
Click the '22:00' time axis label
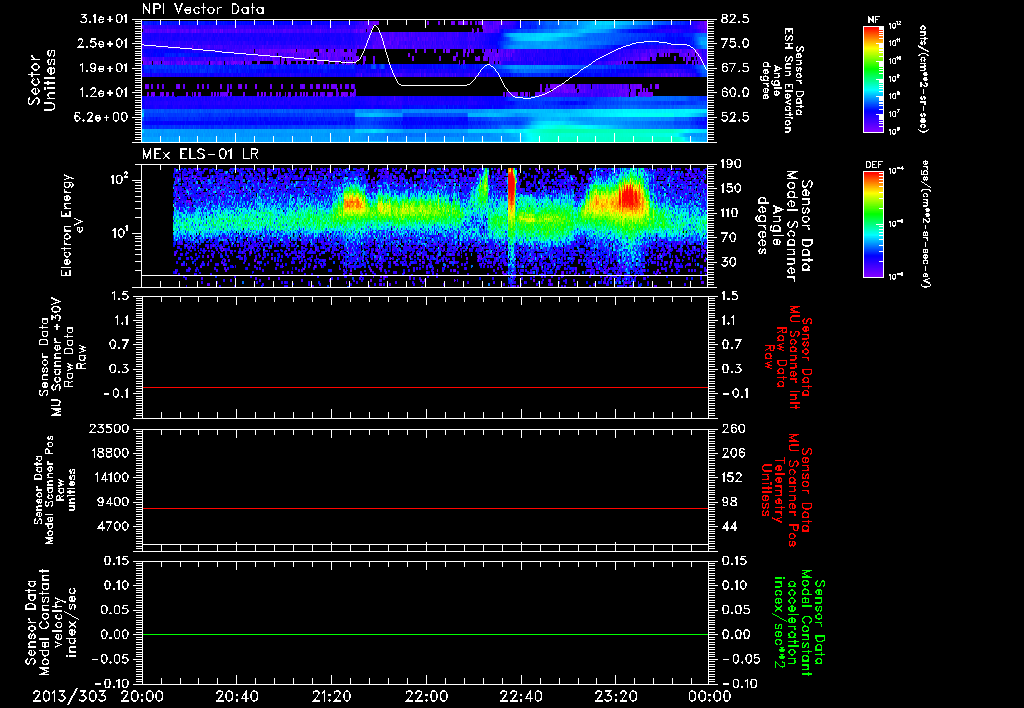pos(426,696)
